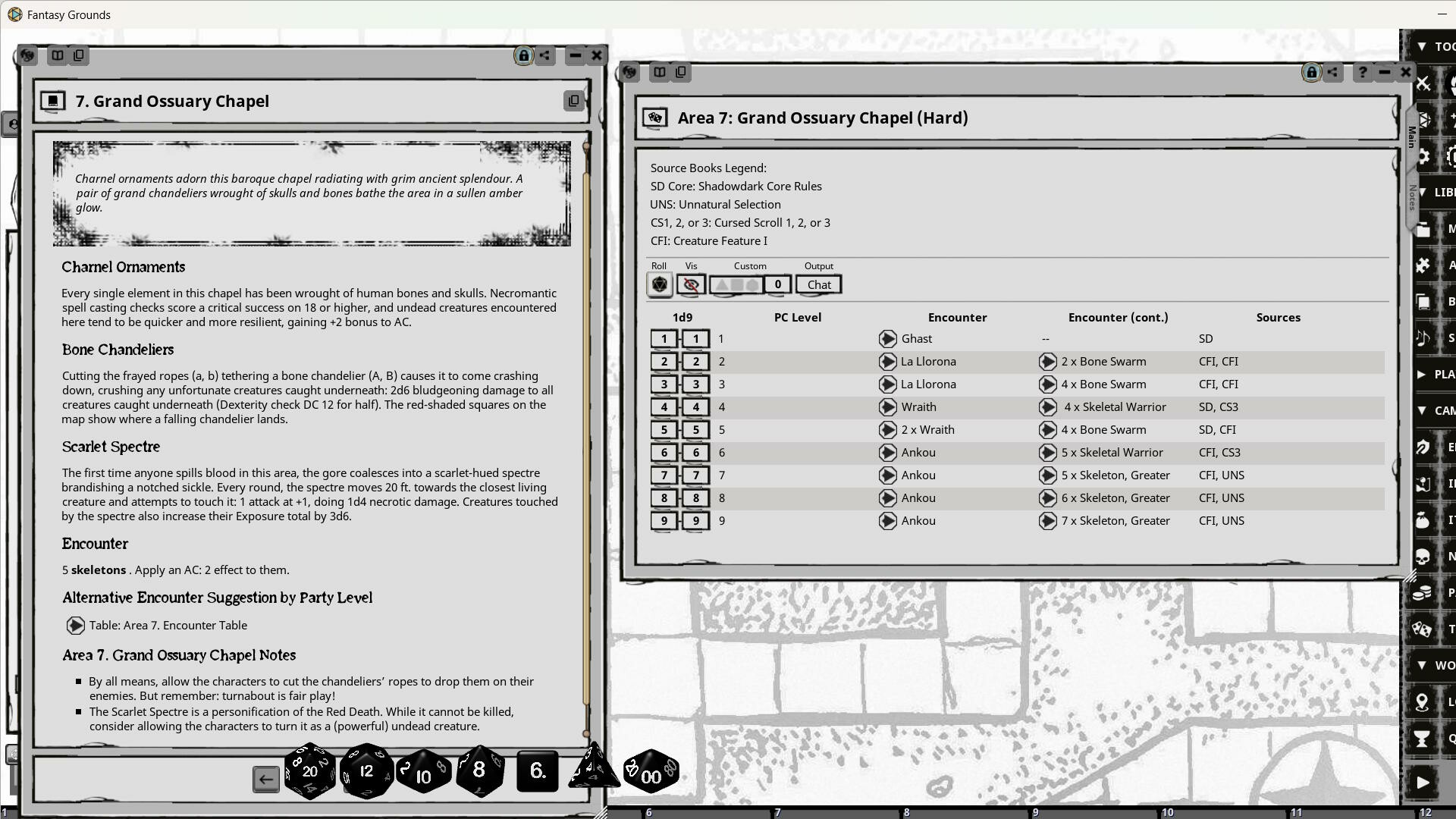Viewport: 1456px width, 819px height.
Task: Open the NPCs list via the skull sidebar icon
Action: 1423,554
